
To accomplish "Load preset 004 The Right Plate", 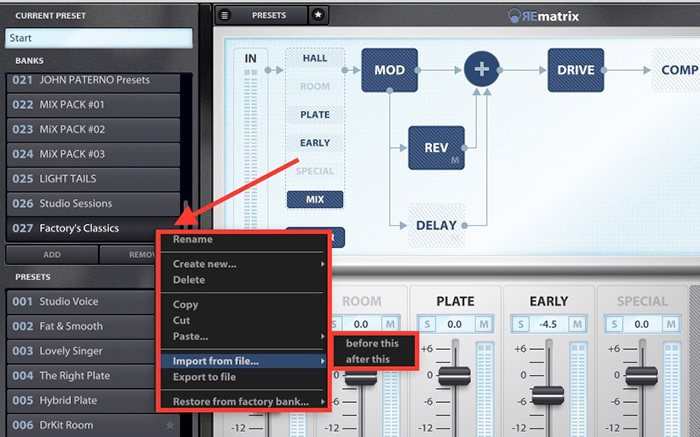I will click(x=80, y=376).
